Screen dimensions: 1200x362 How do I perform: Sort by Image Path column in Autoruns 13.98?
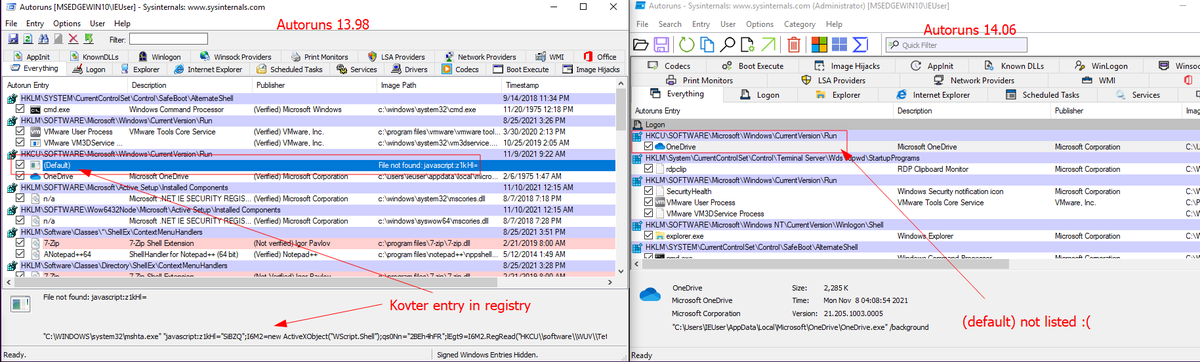[440, 86]
